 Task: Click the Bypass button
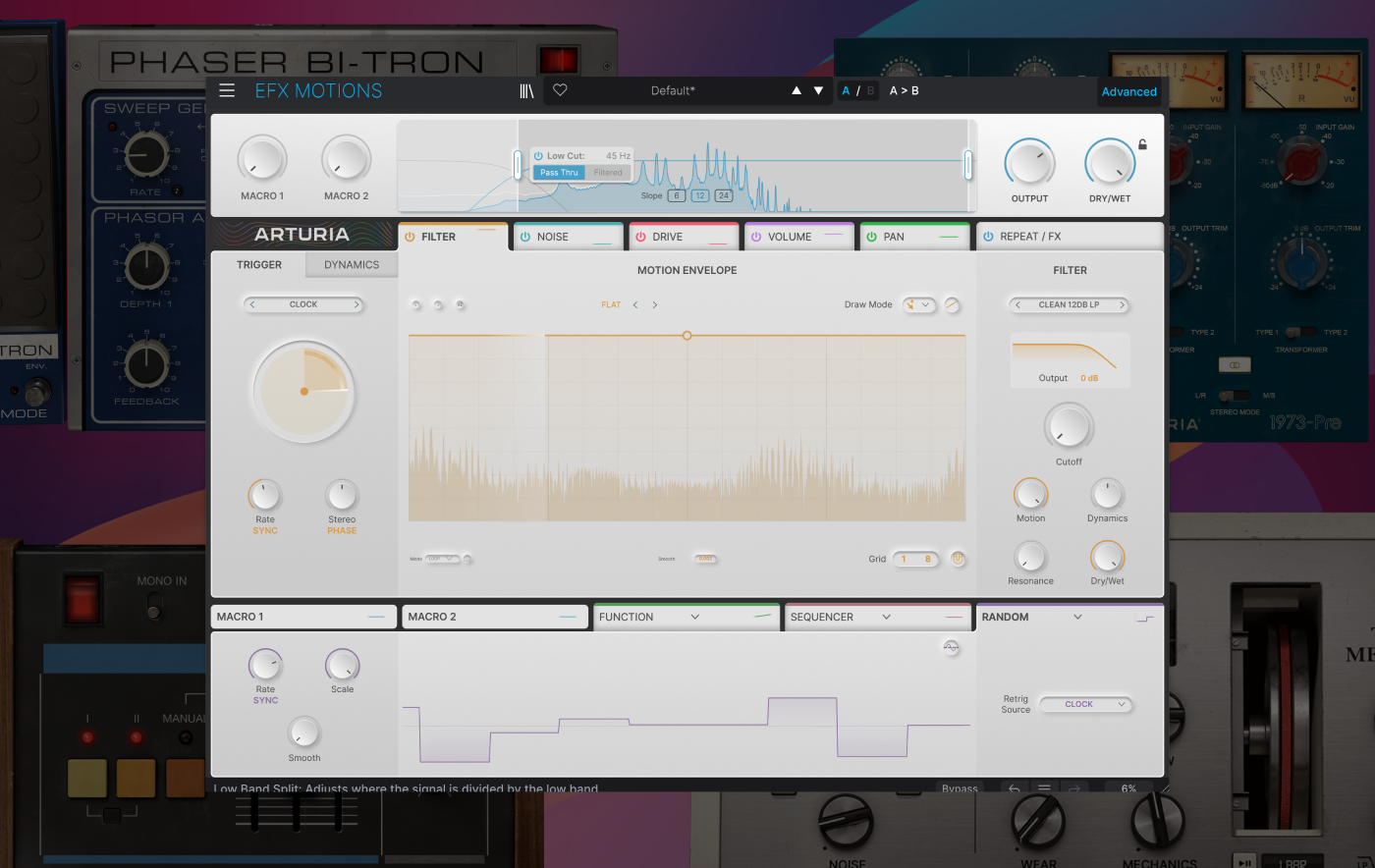coord(960,787)
